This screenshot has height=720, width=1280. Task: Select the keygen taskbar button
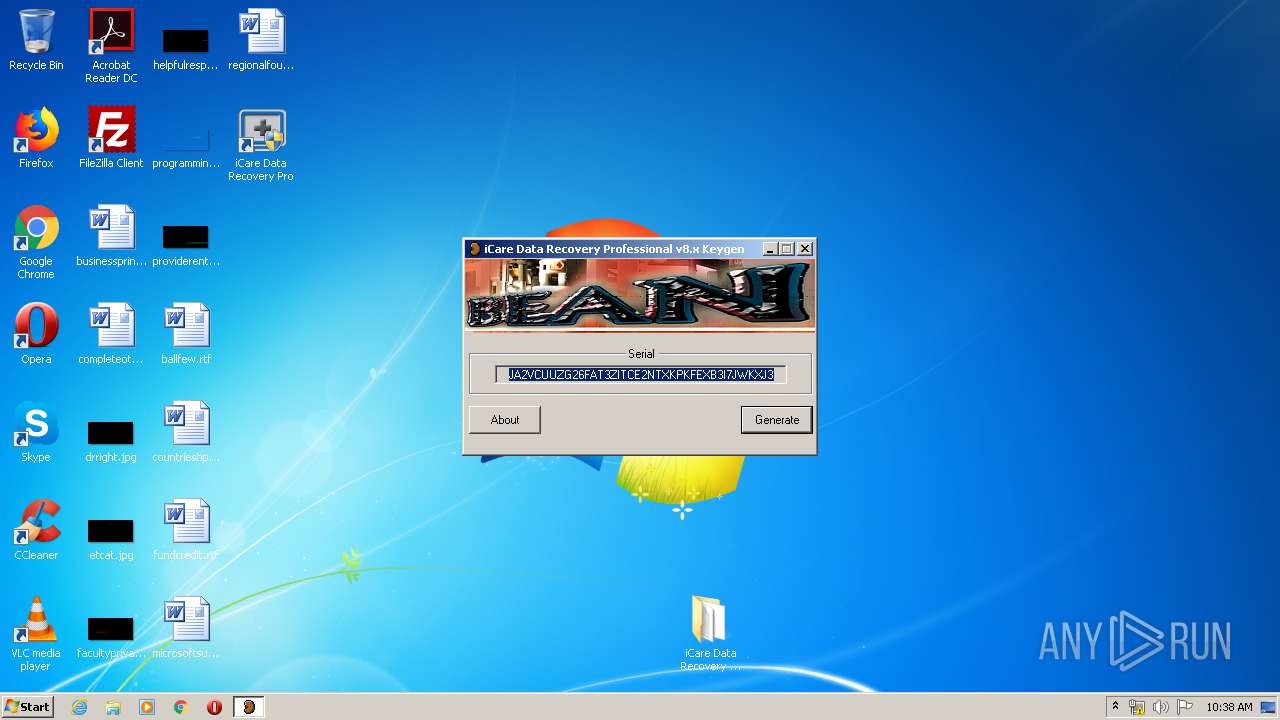(249, 707)
